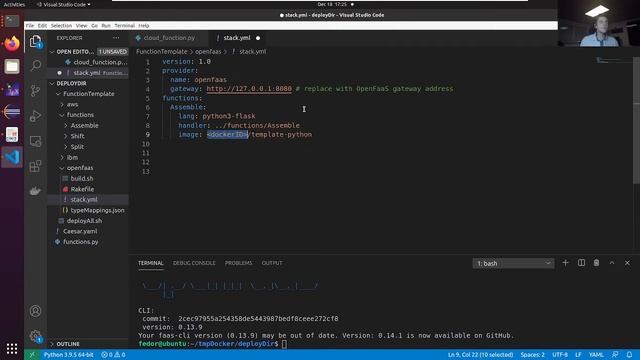Open deployAll.sh in the explorer
Image resolution: width=640 pixels, height=360 pixels.
84,221
